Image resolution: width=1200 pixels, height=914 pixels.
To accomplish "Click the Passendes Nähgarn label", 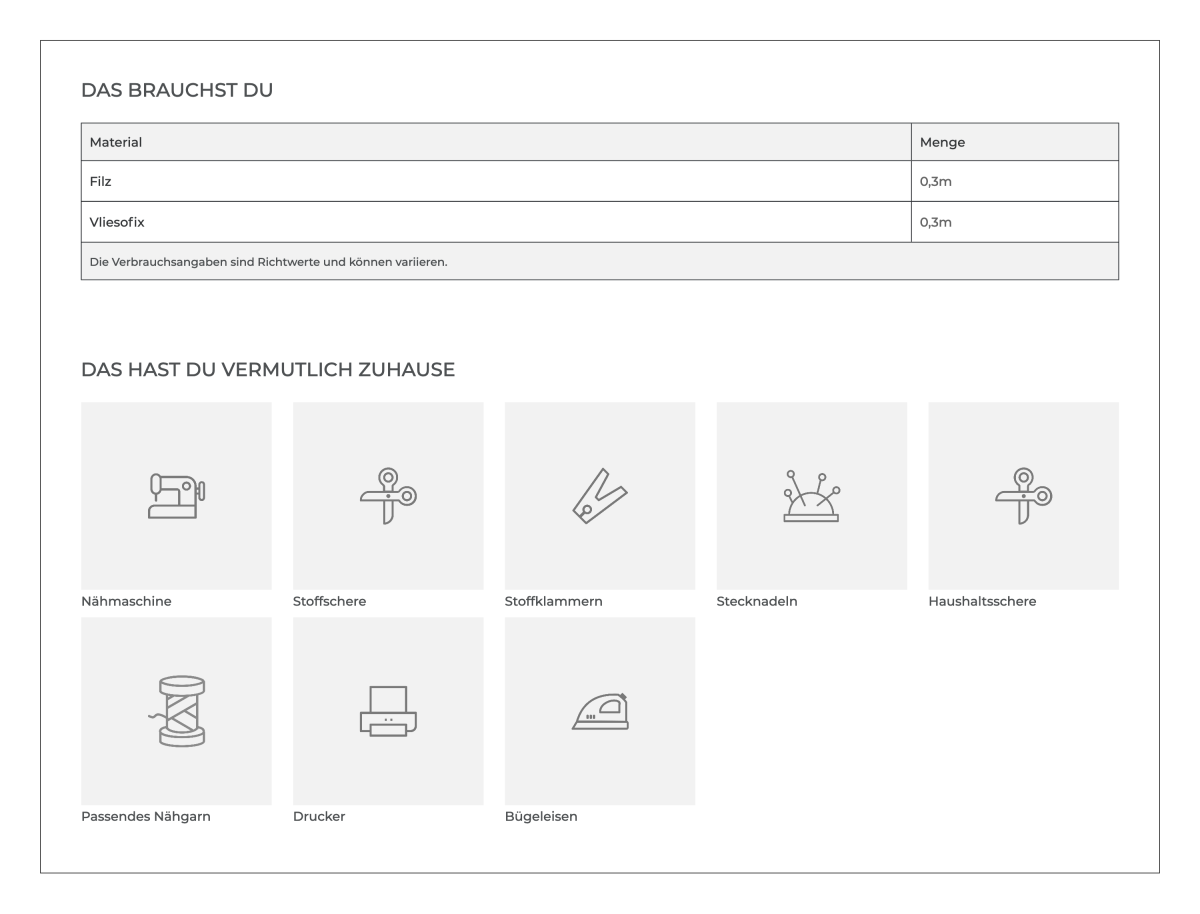I will [146, 817].
